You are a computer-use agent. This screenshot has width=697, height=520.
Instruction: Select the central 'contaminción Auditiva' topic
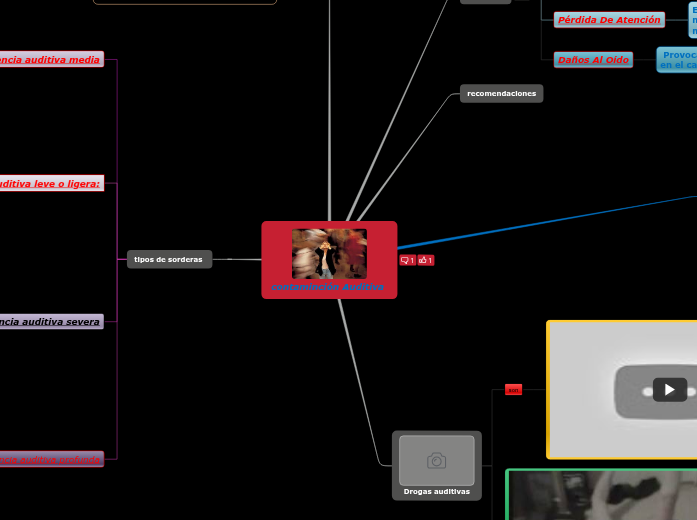pyautogui.click(x=329, y=288)
